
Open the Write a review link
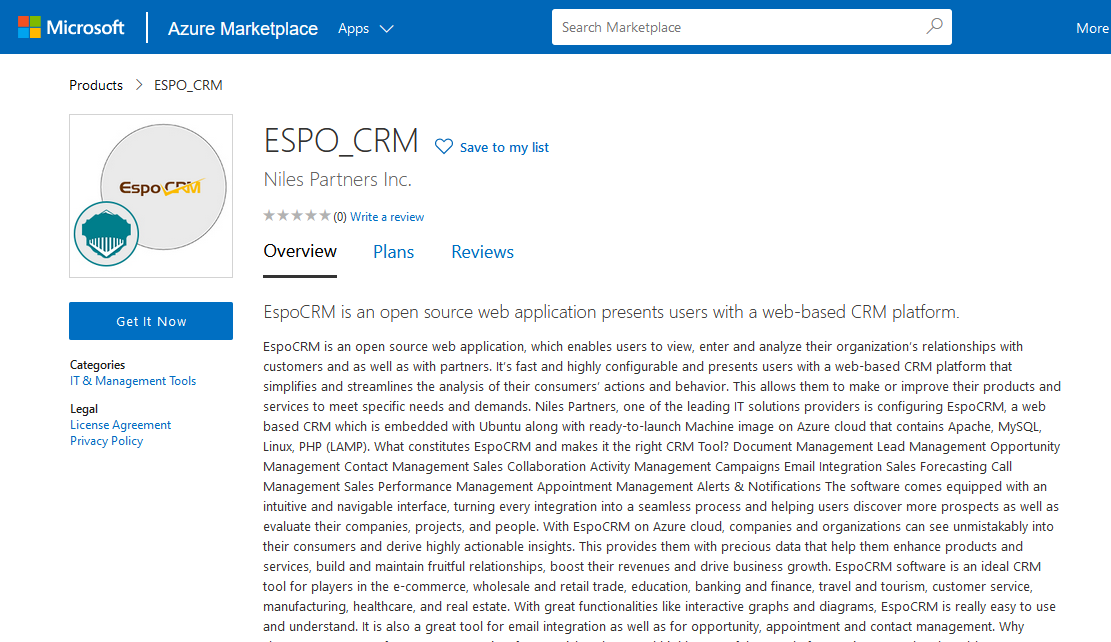point(387,217)
